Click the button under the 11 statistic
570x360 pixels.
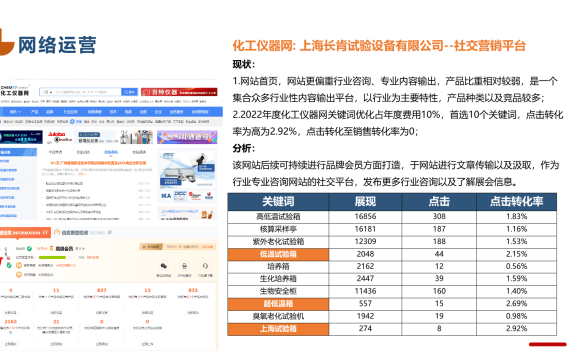pyautogui.click(x=56, y=312)
